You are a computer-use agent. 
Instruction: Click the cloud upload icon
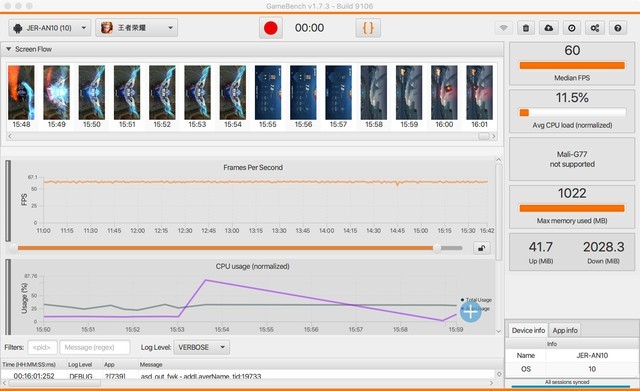click(x=549, y=28)
